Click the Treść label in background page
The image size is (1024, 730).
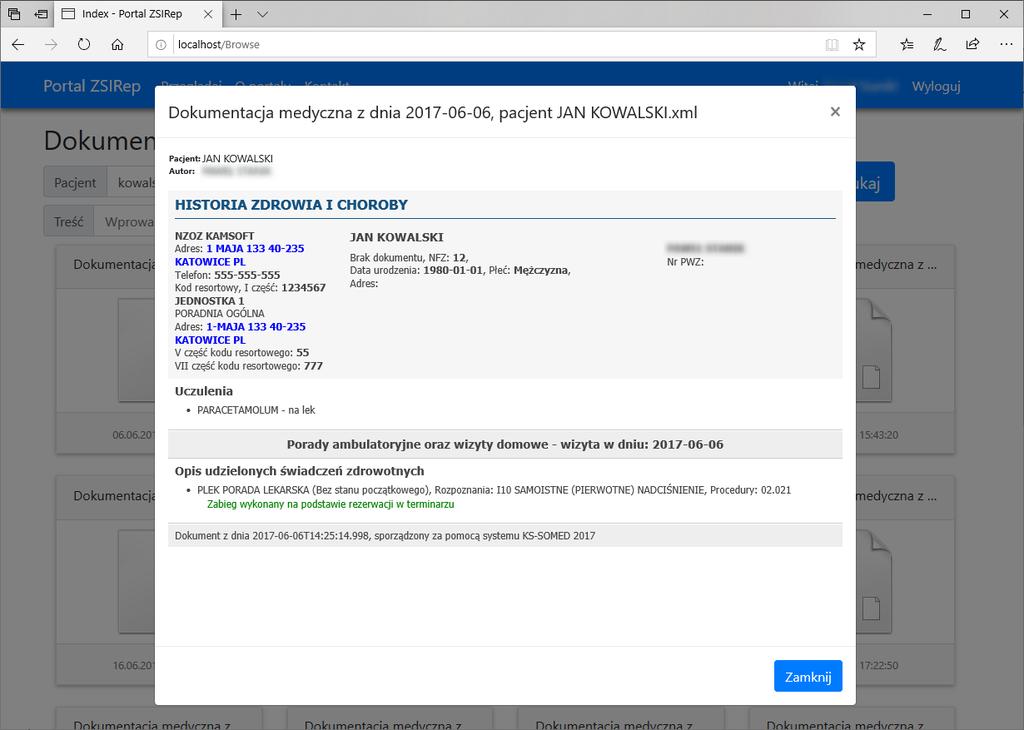(x=69, y=222)
